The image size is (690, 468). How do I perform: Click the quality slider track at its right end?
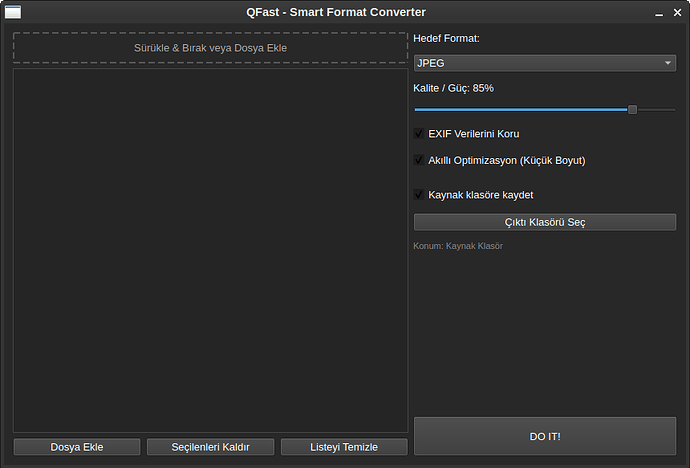point(671,109)
